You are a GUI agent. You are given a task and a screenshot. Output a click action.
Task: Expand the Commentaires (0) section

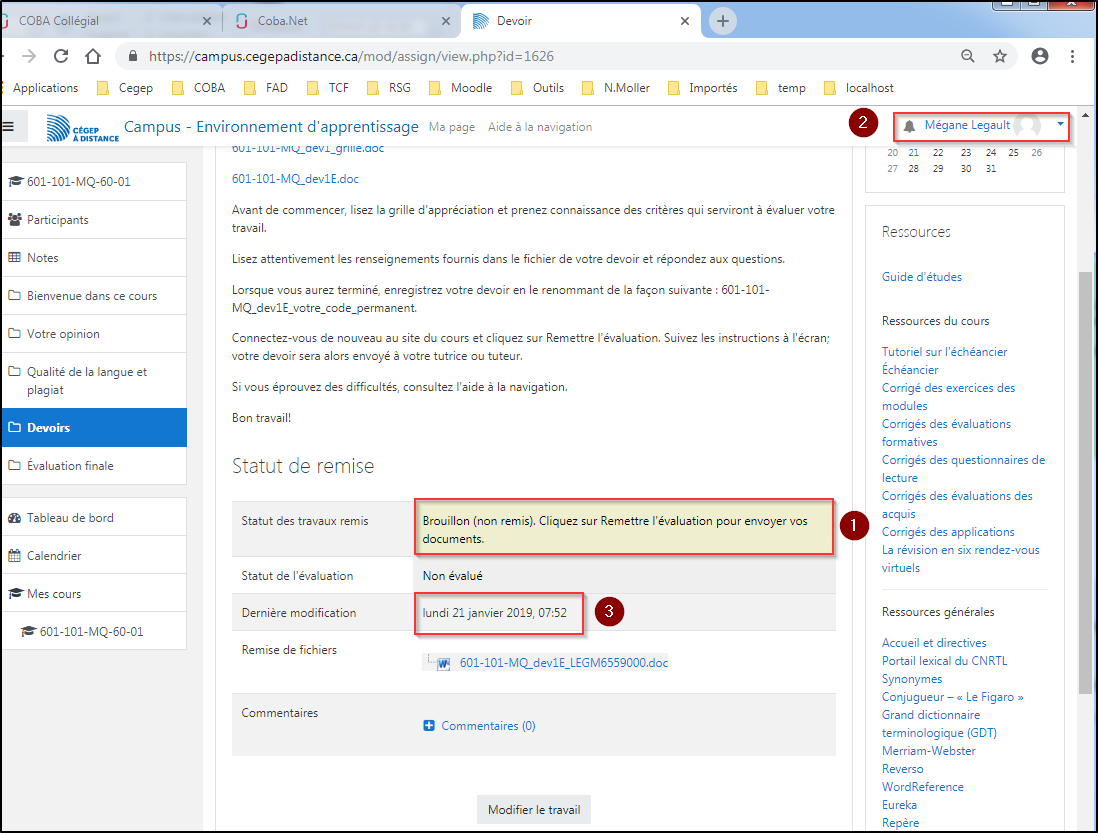click(487, 726)
